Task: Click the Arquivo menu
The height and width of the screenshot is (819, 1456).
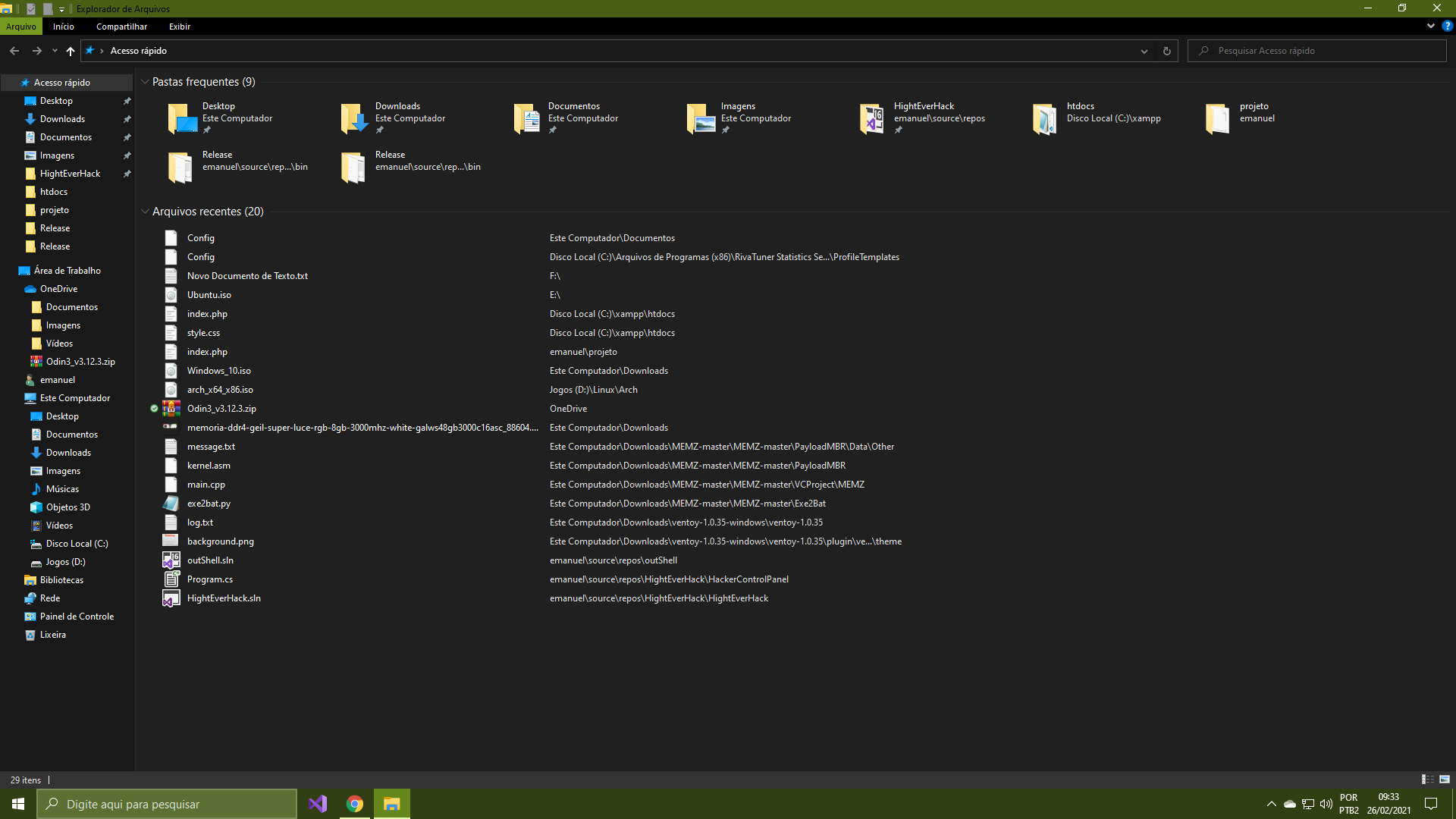Action: pos(21,26)
